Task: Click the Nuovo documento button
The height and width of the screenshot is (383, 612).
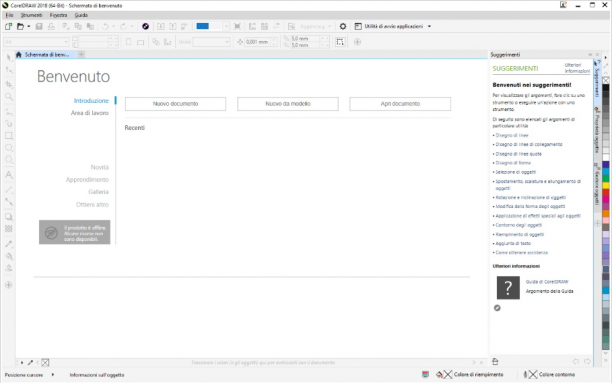Action: tap(175, 104)
